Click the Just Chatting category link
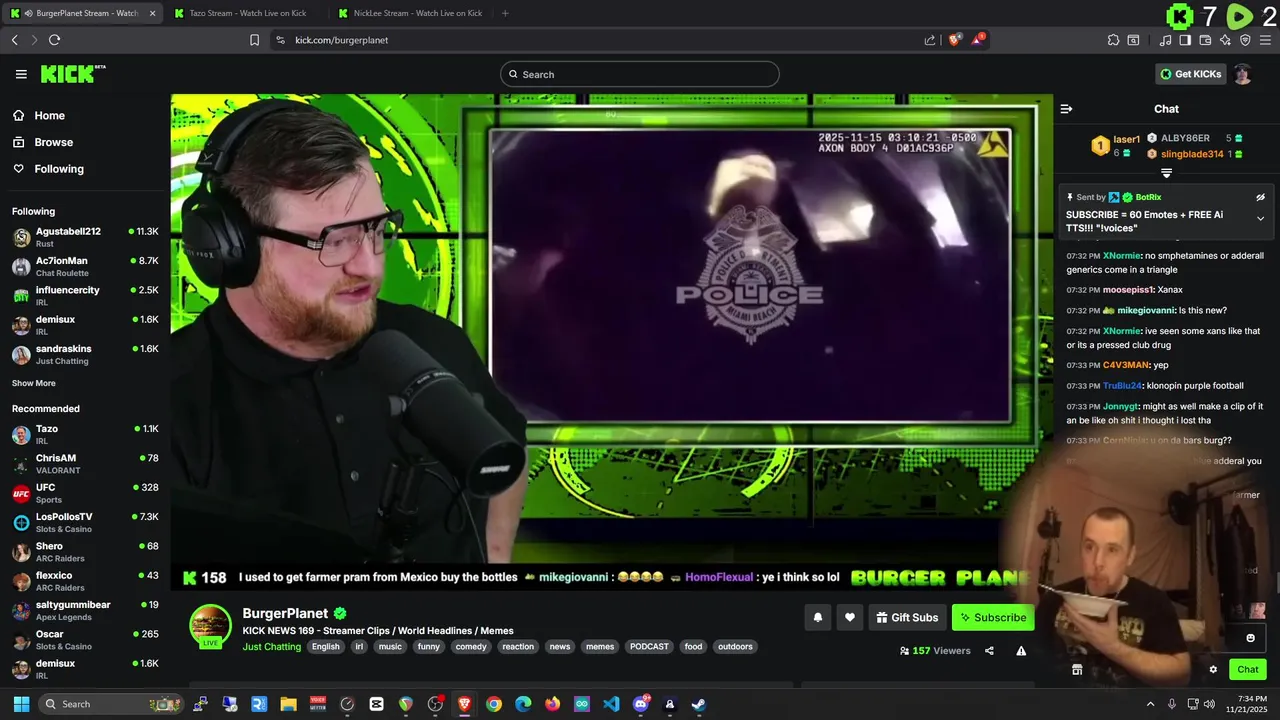The image size is (1280, 720). point(272,647)
